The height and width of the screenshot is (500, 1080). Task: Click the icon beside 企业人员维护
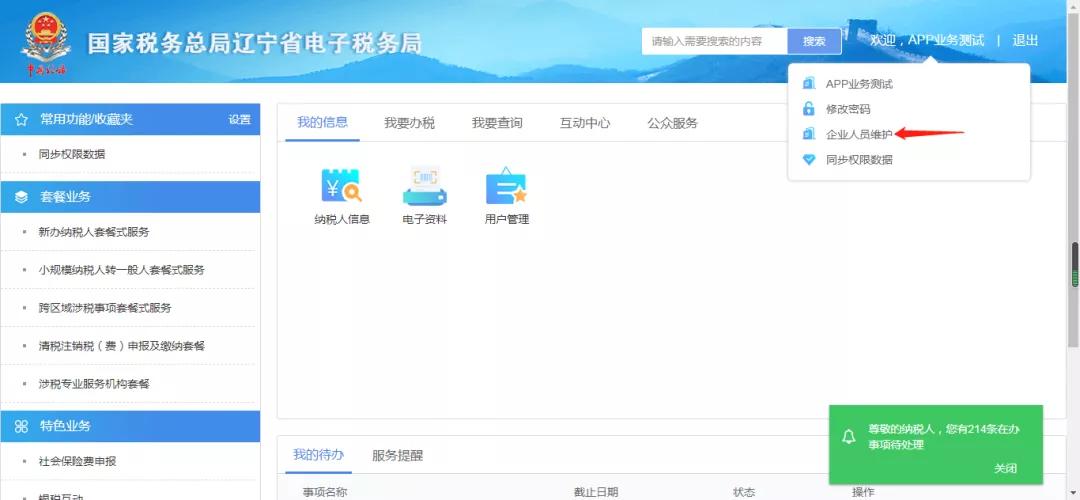pos(809,134)
